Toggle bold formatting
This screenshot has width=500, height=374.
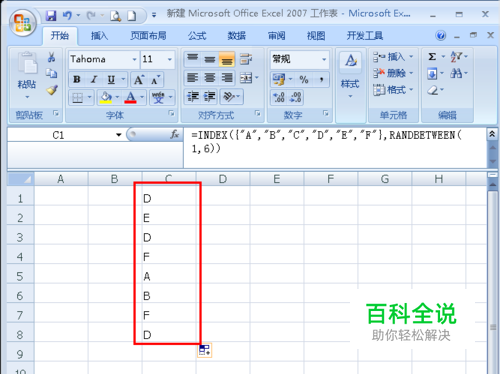click(77, 79)
